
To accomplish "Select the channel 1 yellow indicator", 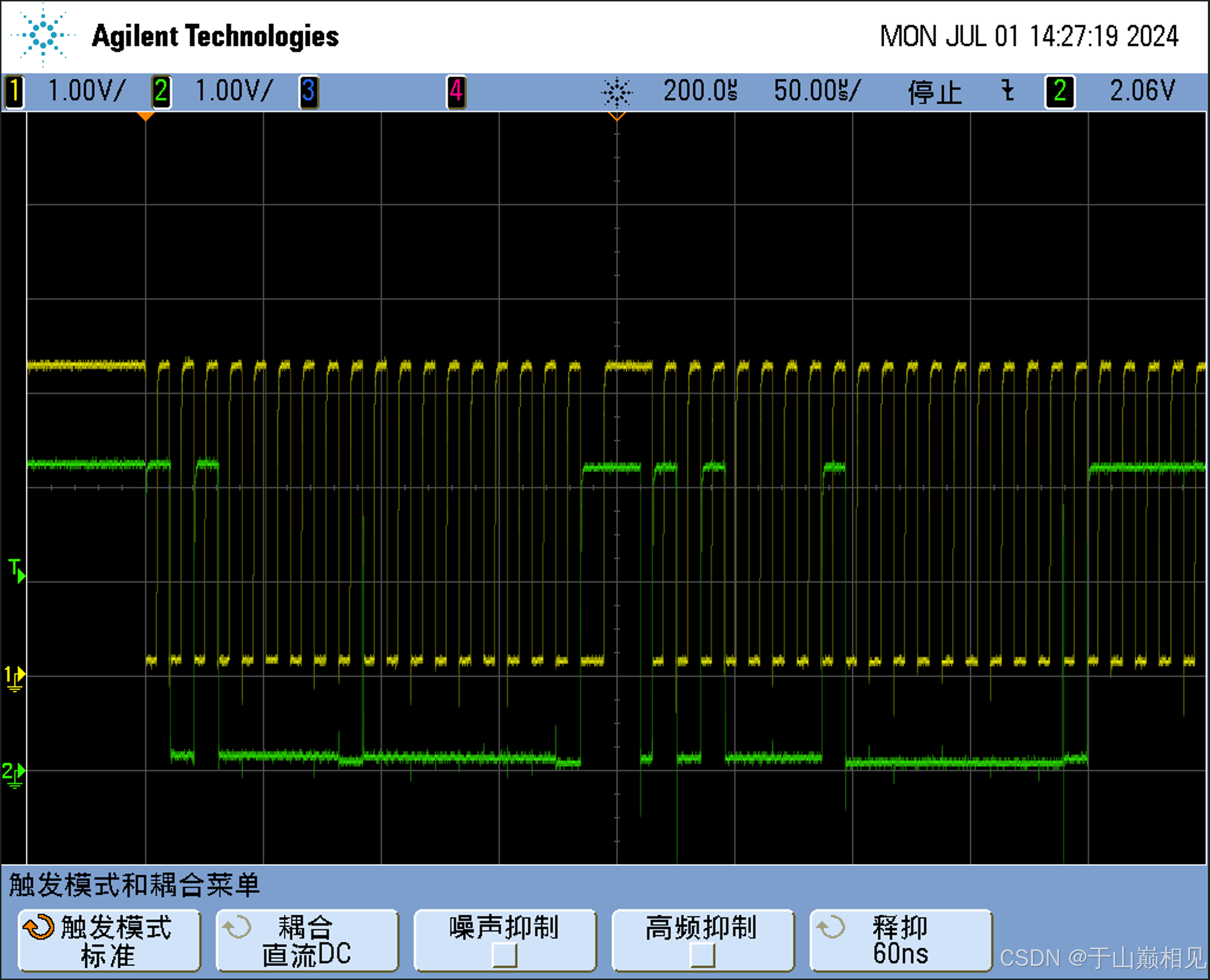I will point(15,91).
